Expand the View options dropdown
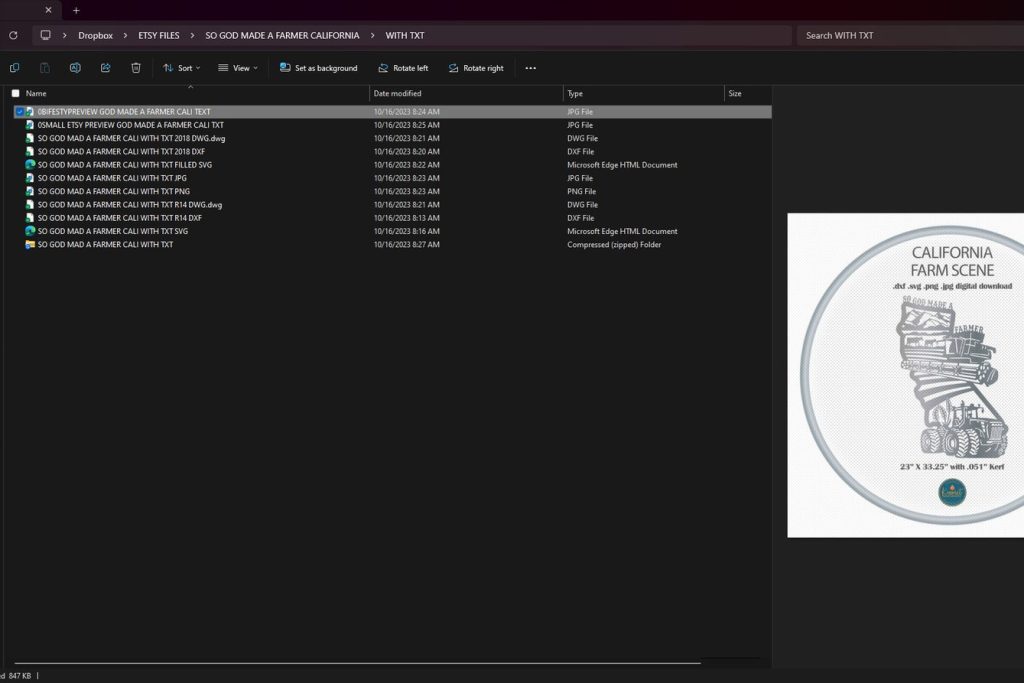Image resolution: width=1024 pixels, height=683 pixels. click(x=237, y=68)
